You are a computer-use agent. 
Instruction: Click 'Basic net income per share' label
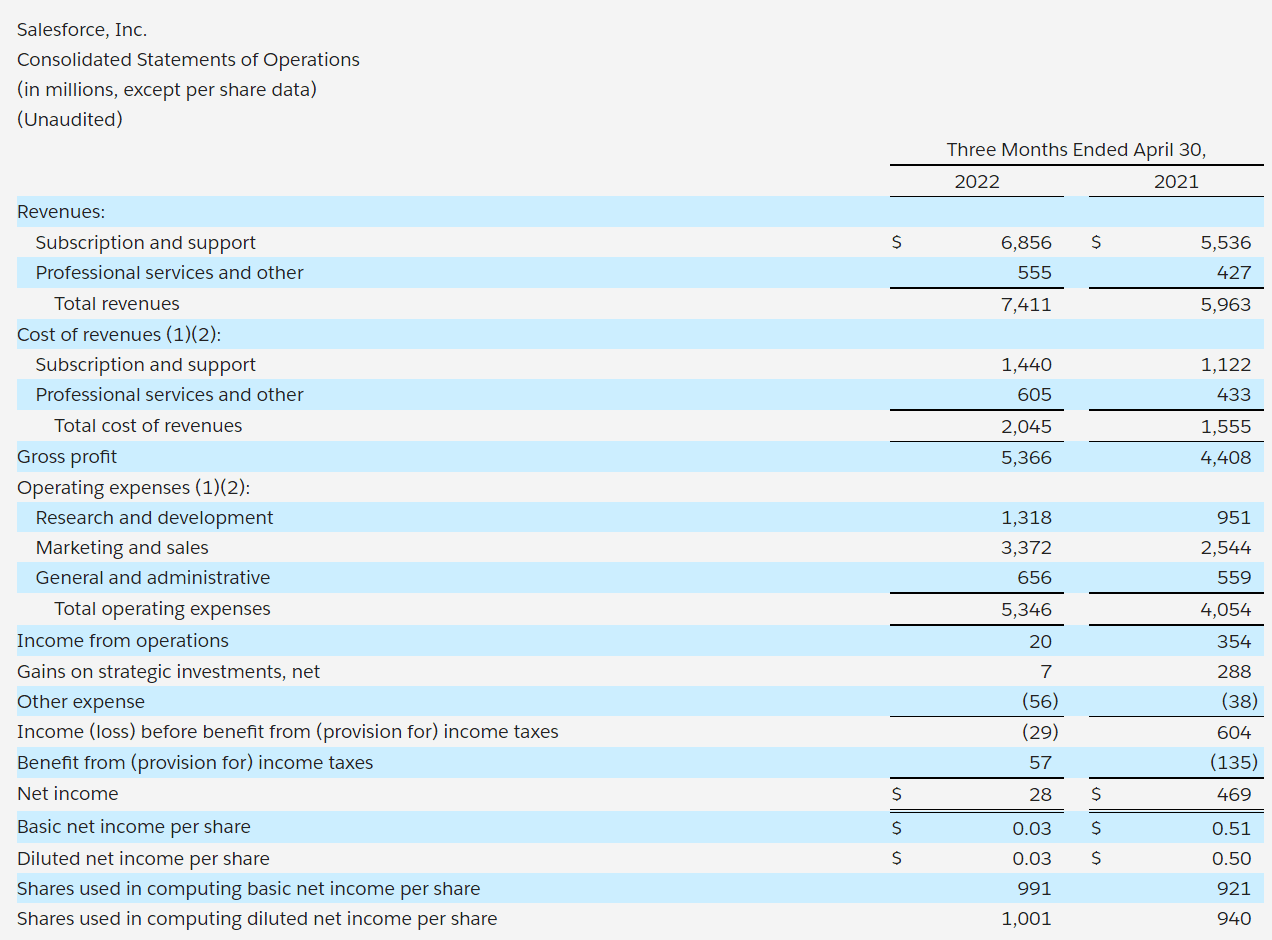tap(134, 827)
